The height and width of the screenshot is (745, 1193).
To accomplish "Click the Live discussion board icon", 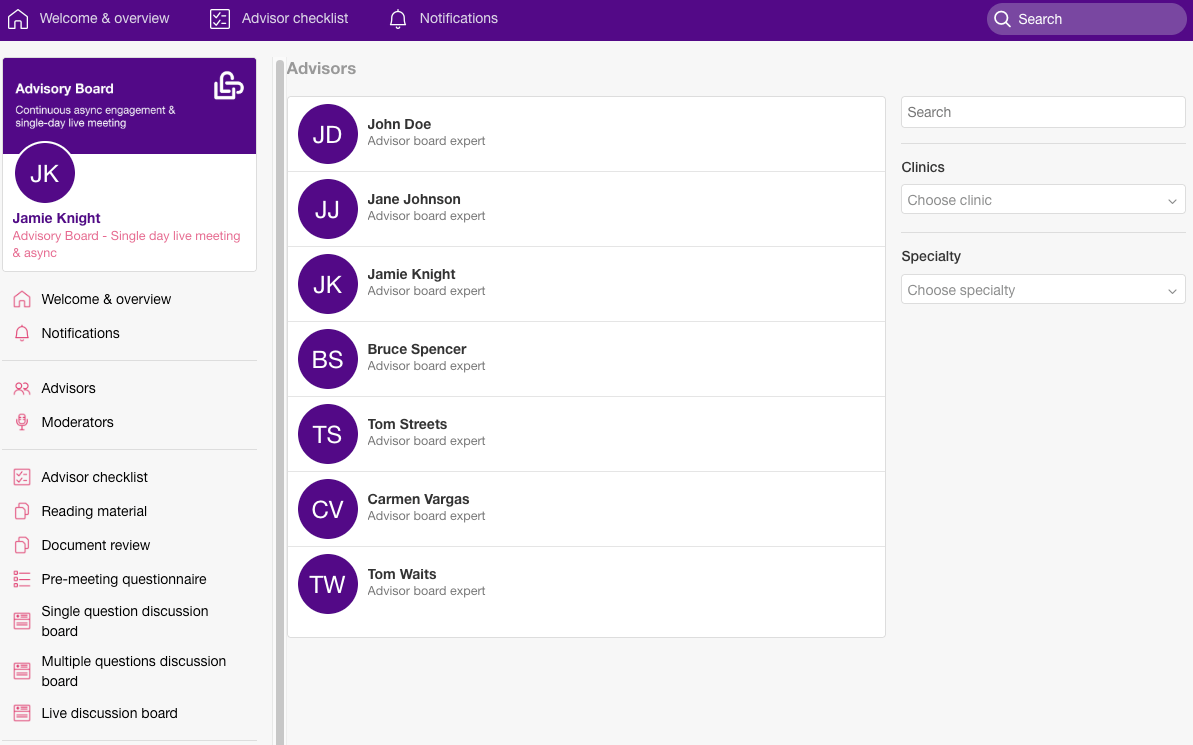I will pyautogui.click(x=22, y=713).
